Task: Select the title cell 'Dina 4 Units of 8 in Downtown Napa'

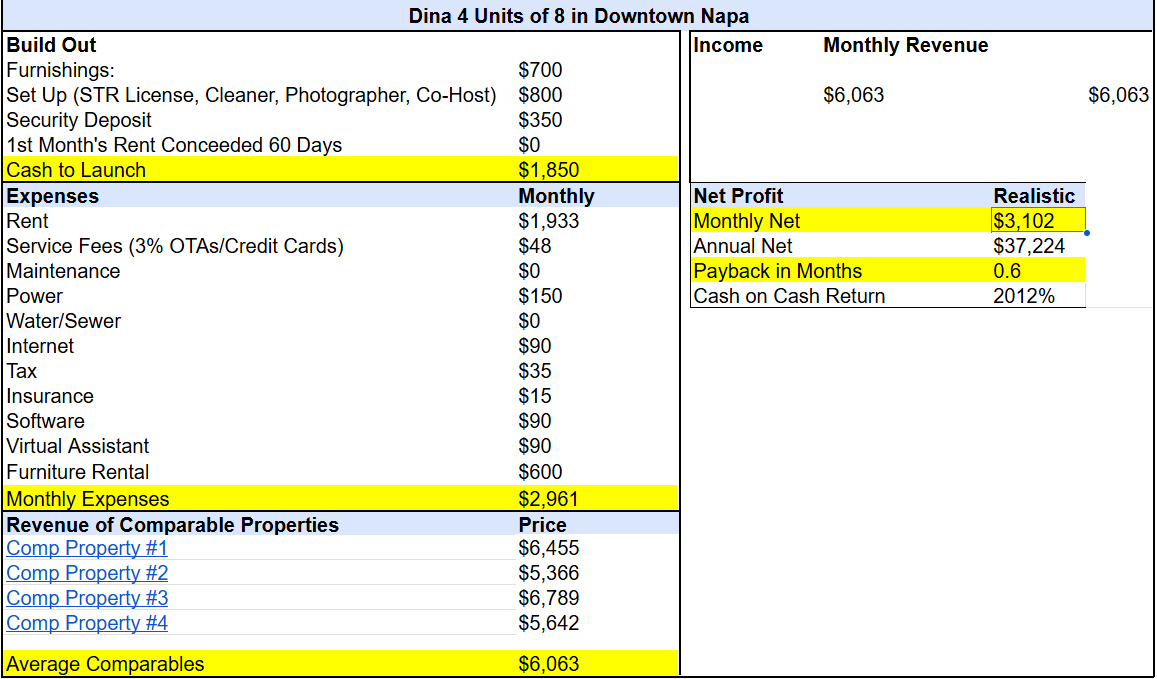Action: coord(578,15)
